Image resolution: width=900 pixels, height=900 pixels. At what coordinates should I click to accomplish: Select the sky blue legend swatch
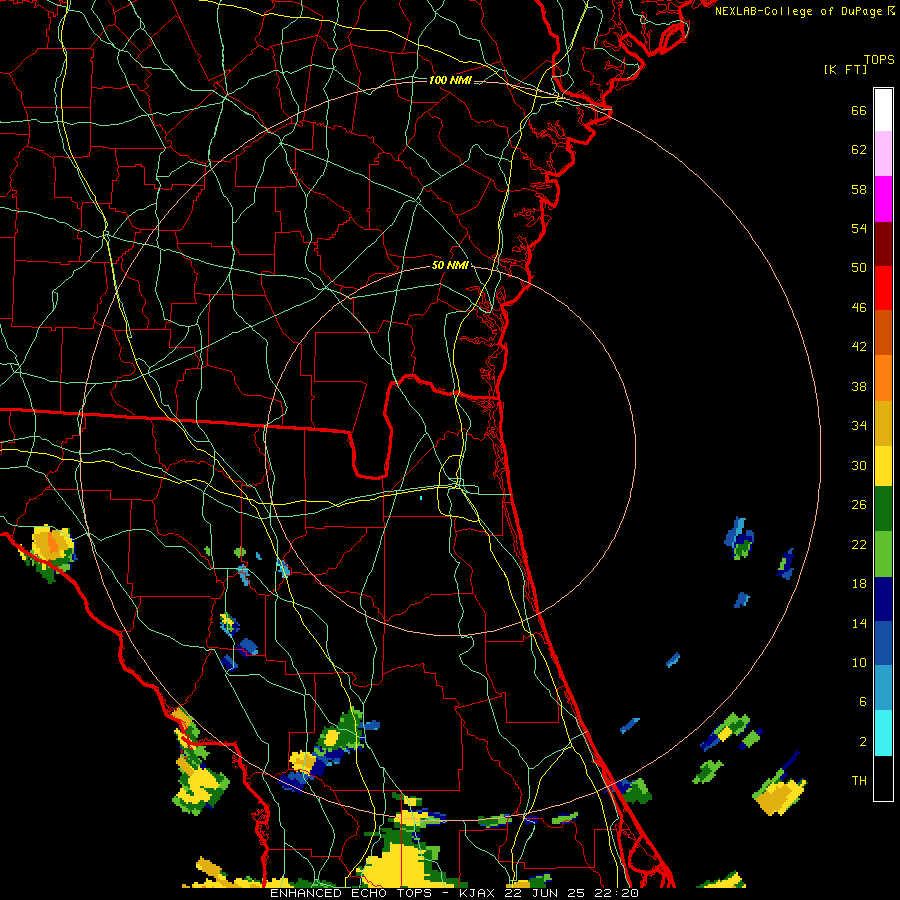(883, 688)
